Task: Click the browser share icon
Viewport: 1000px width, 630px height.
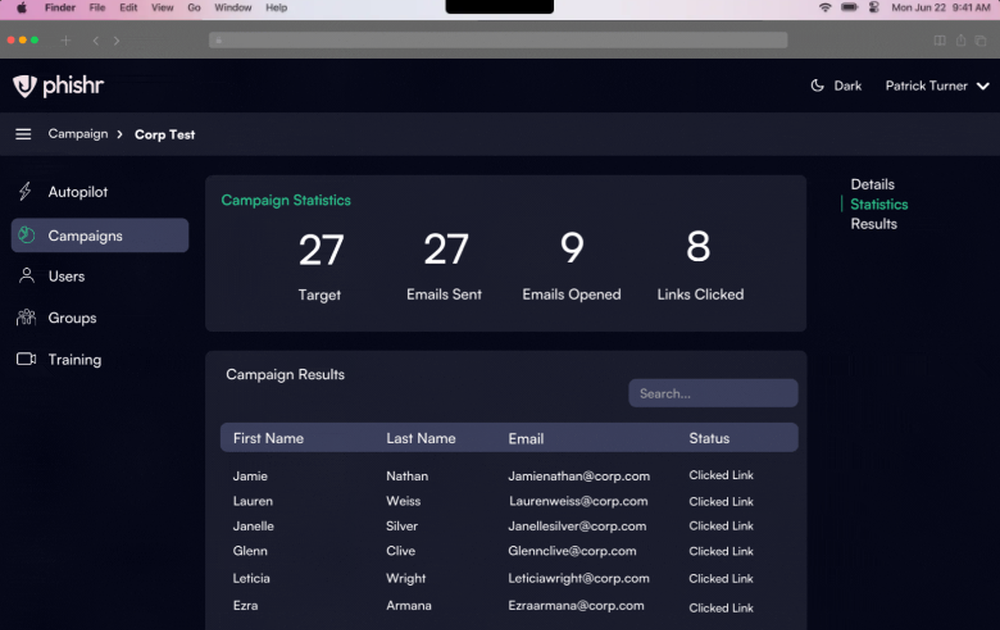Action: (x=960, y=40)
